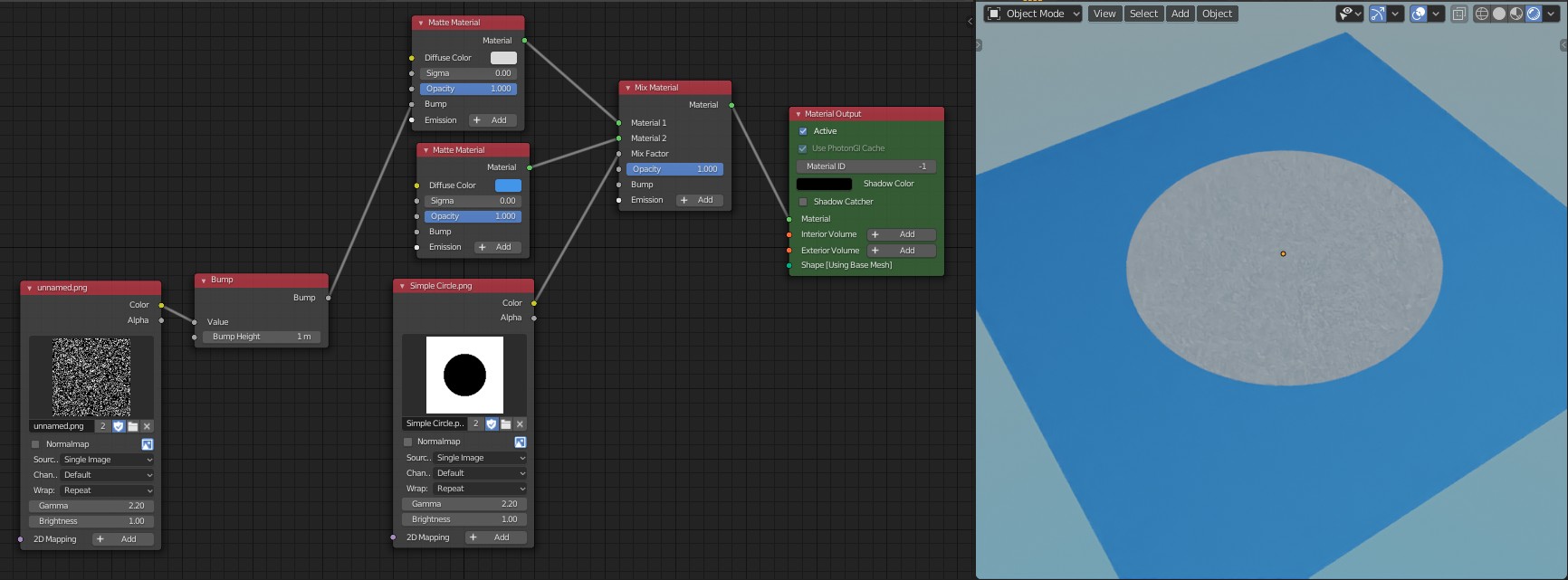
Task: Switch to wireframe shading mode
Action: 1482,14
